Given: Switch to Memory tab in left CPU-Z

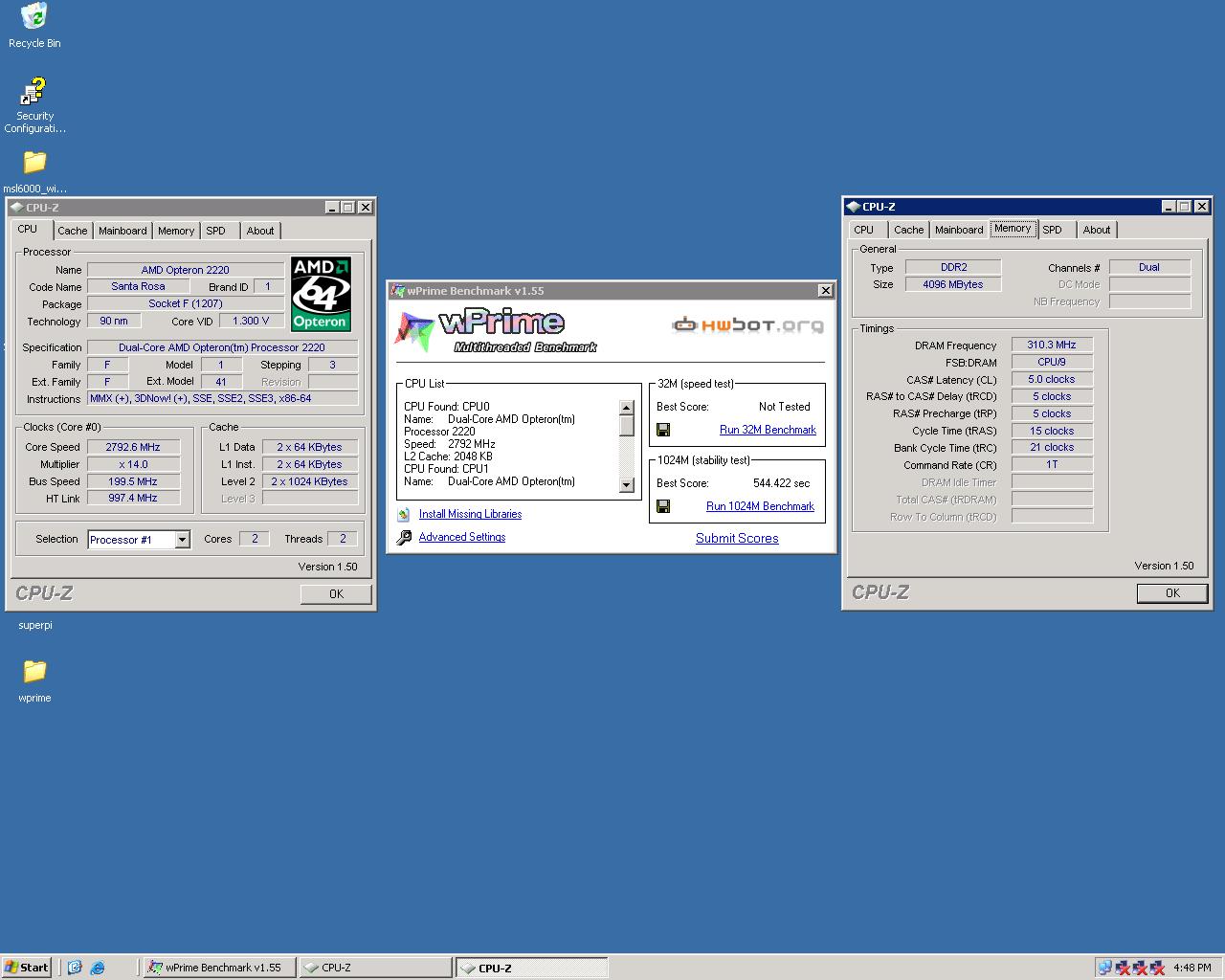Looking at the screenshot, I should pos(176,231).
